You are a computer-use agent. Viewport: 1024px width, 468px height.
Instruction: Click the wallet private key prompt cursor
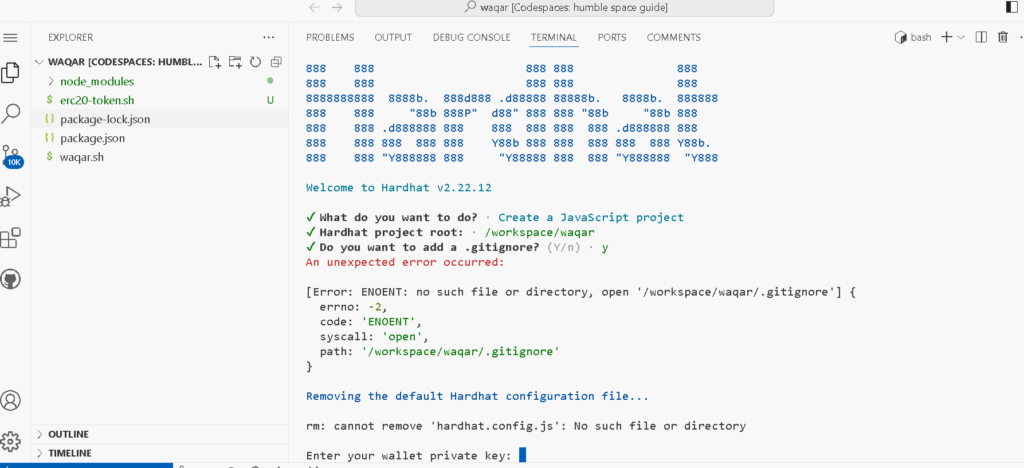[522, 455]
